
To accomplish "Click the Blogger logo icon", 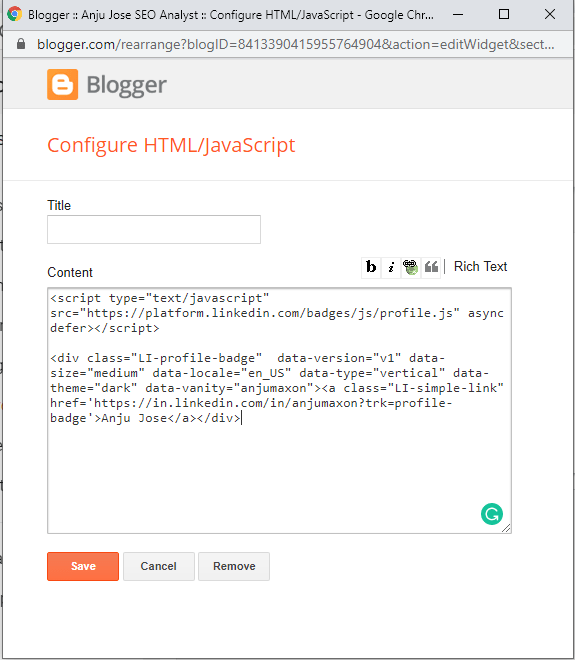I will (62, 84).
